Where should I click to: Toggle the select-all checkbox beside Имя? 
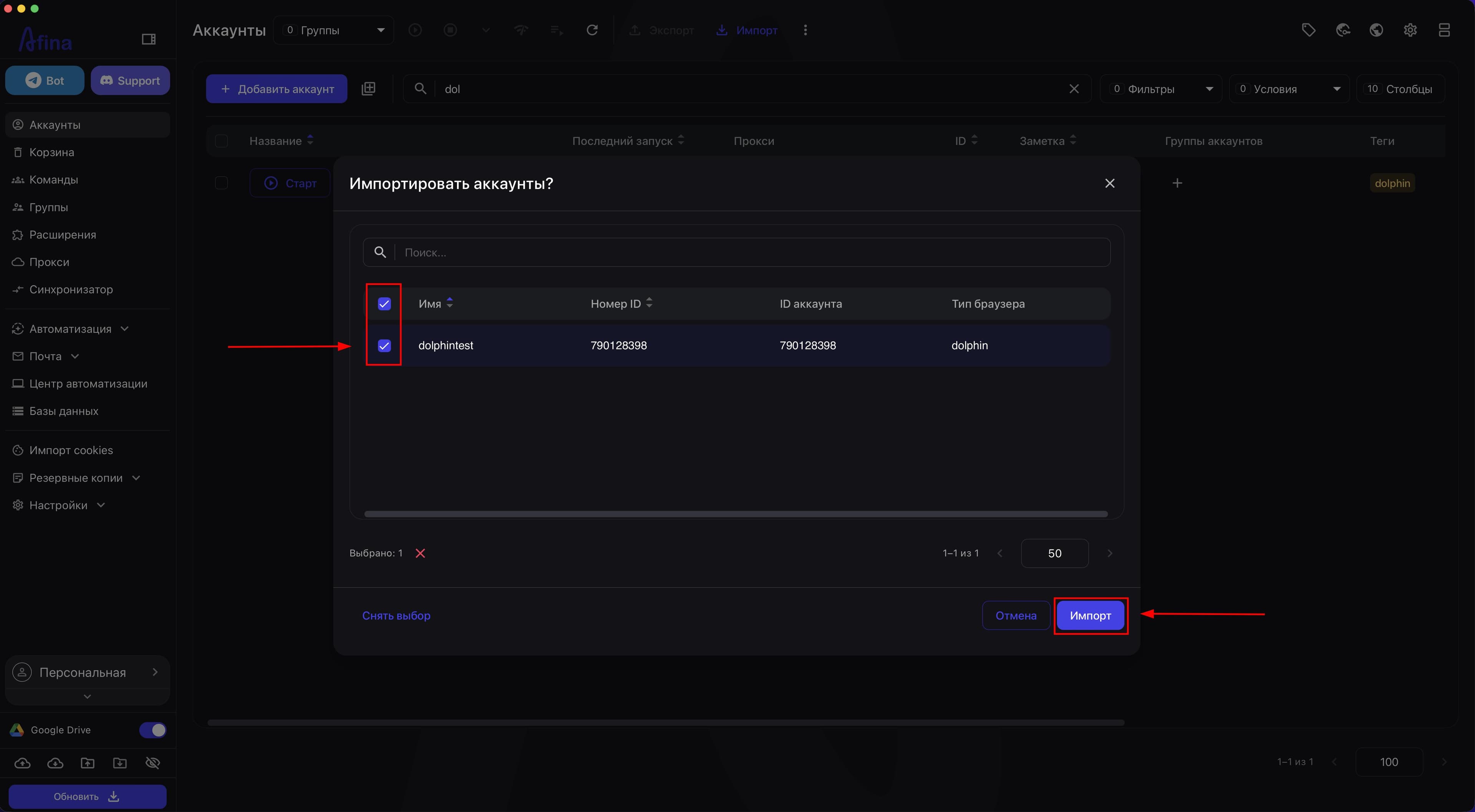pos(384,304)
